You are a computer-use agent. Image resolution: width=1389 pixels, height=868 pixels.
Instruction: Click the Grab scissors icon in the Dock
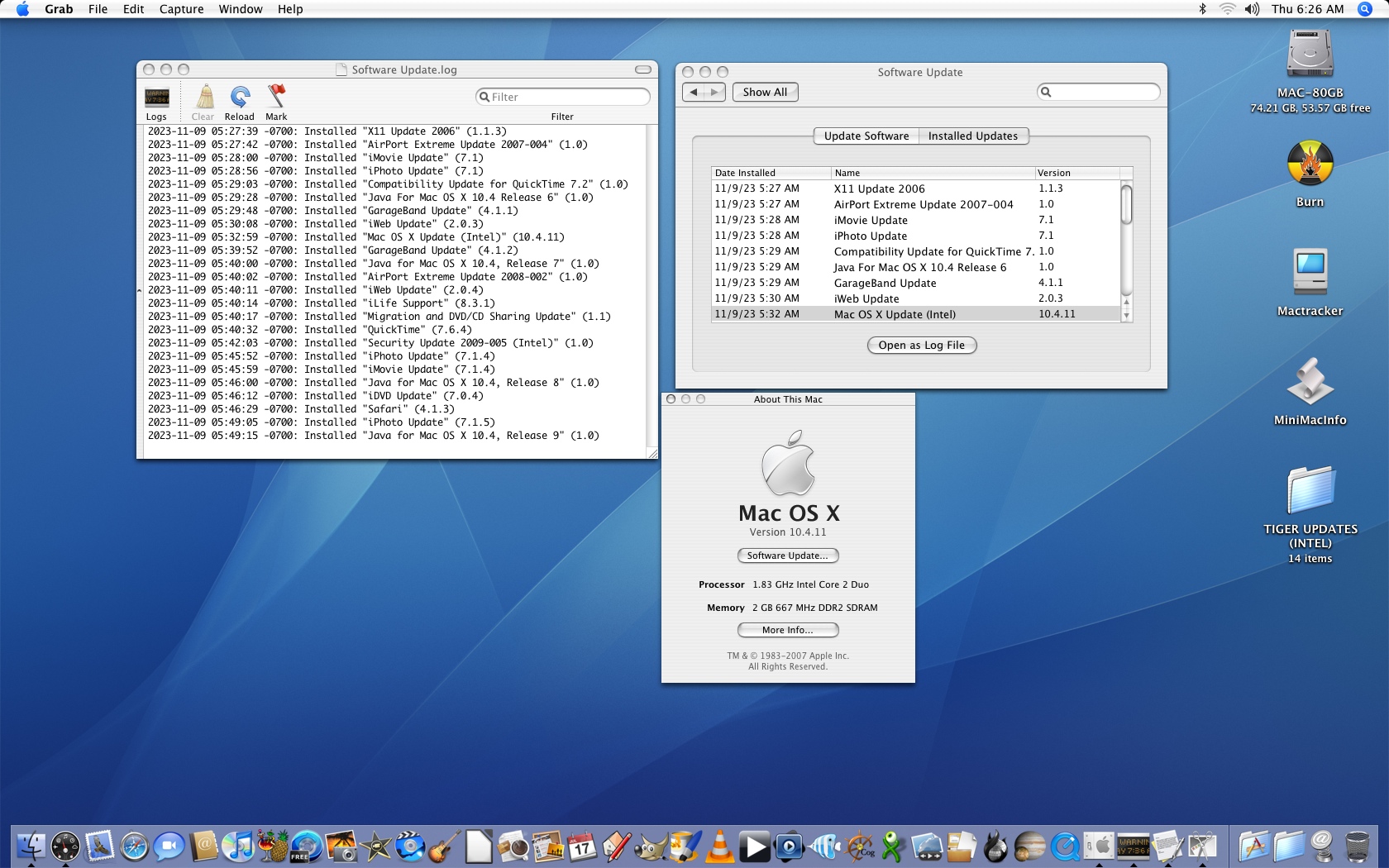click(1202, 846)
